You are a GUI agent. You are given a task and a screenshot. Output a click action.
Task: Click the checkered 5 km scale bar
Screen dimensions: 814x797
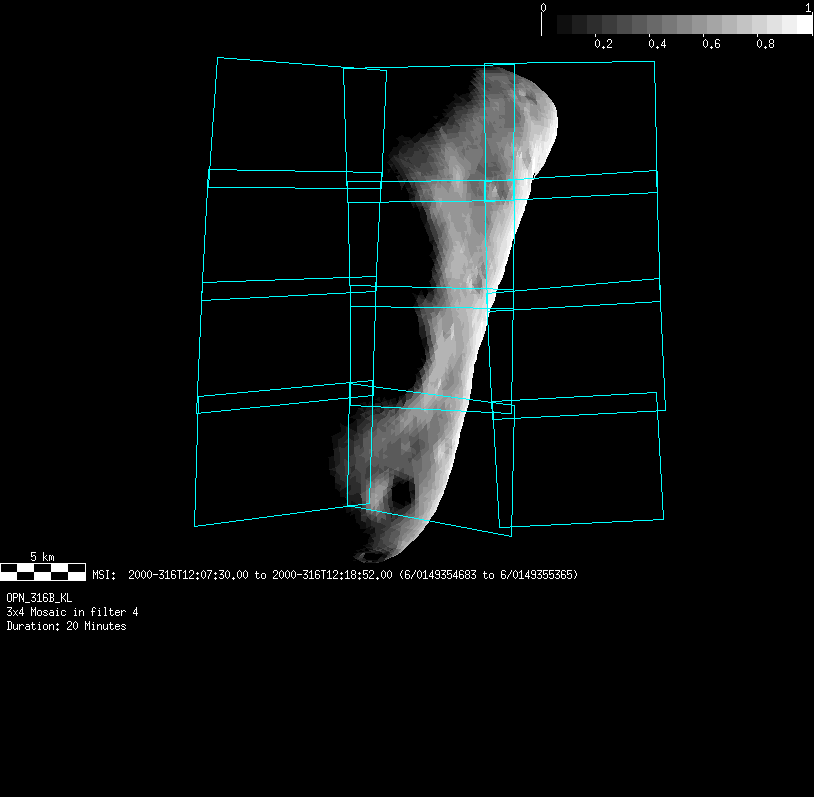point(43,572)
